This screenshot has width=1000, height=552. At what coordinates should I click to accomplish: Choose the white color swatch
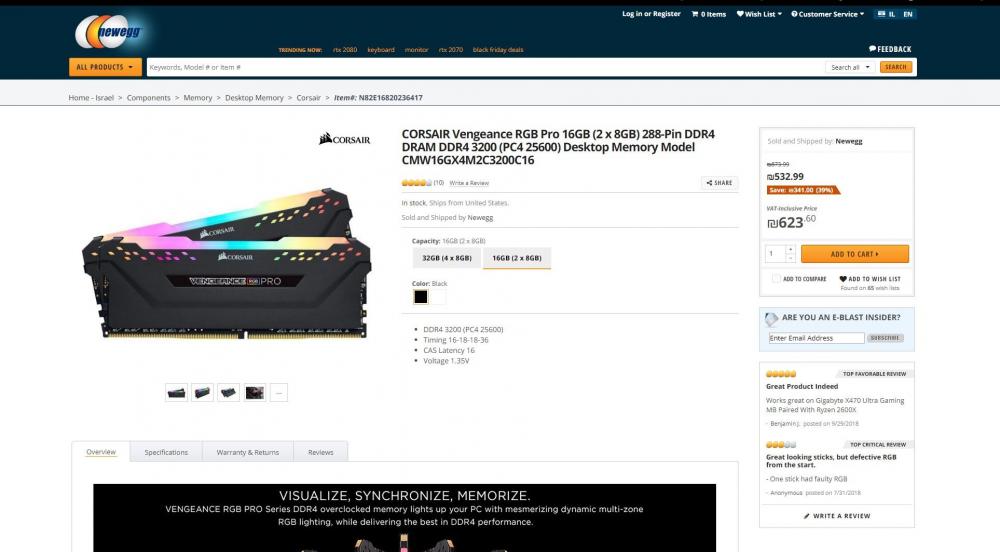pos(439,297)
